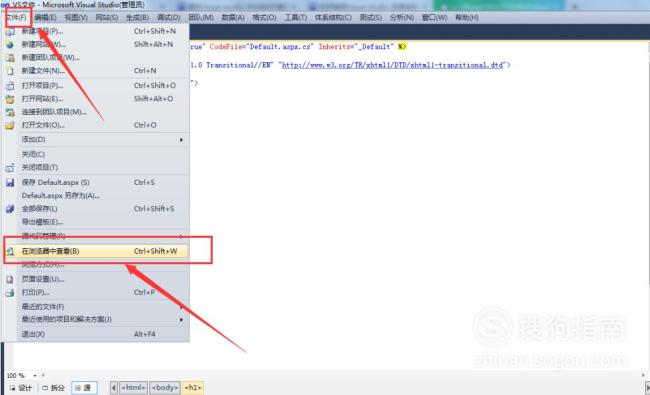Click the CodeFile="Default.aspx.cs" attribute text
The height and width of the screenshot is (395, 650).
click(x=262, y=47)
